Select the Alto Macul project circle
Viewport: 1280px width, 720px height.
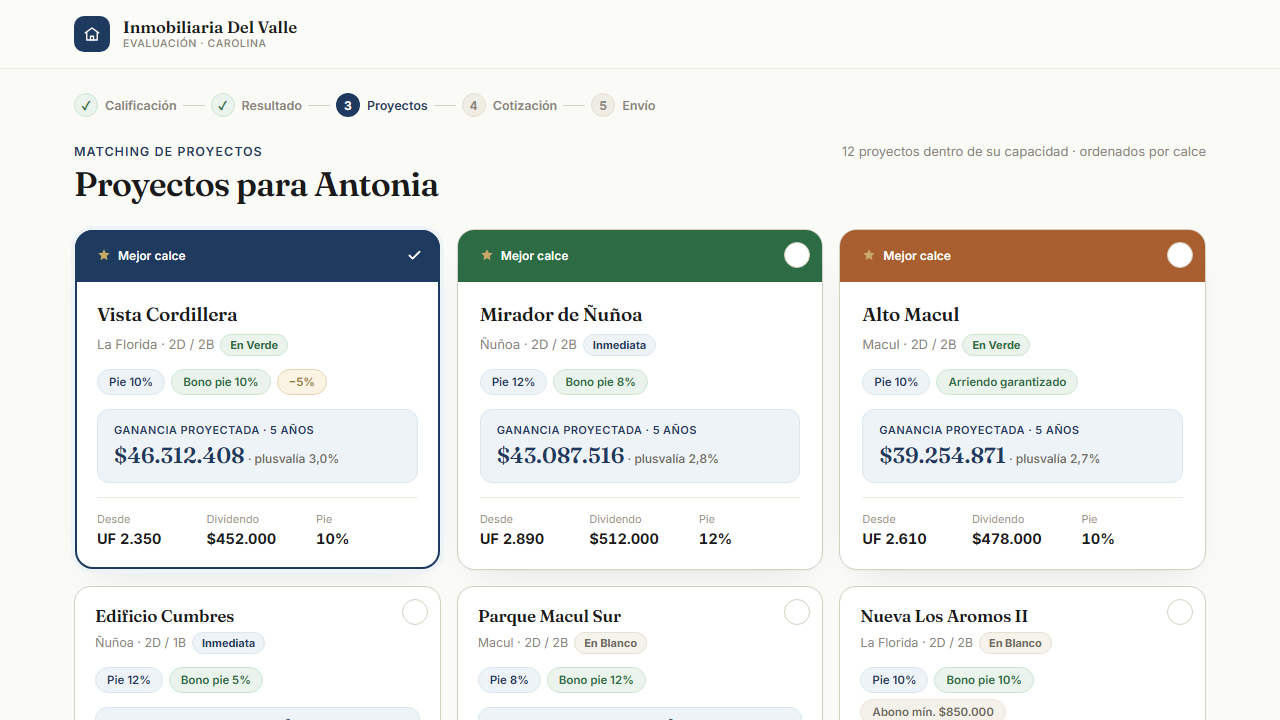[x=1180, y=255]
